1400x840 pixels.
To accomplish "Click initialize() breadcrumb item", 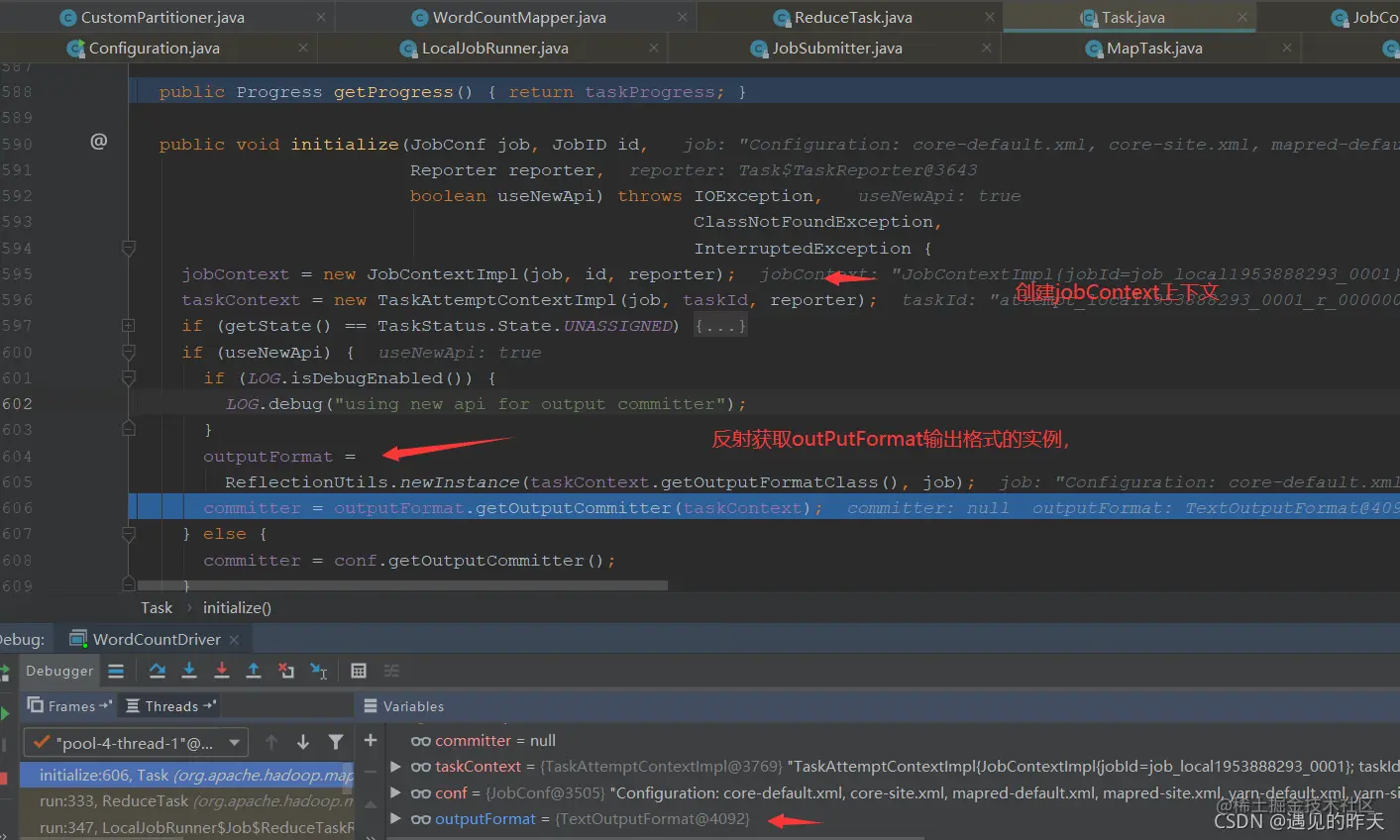I will (237, 608).
